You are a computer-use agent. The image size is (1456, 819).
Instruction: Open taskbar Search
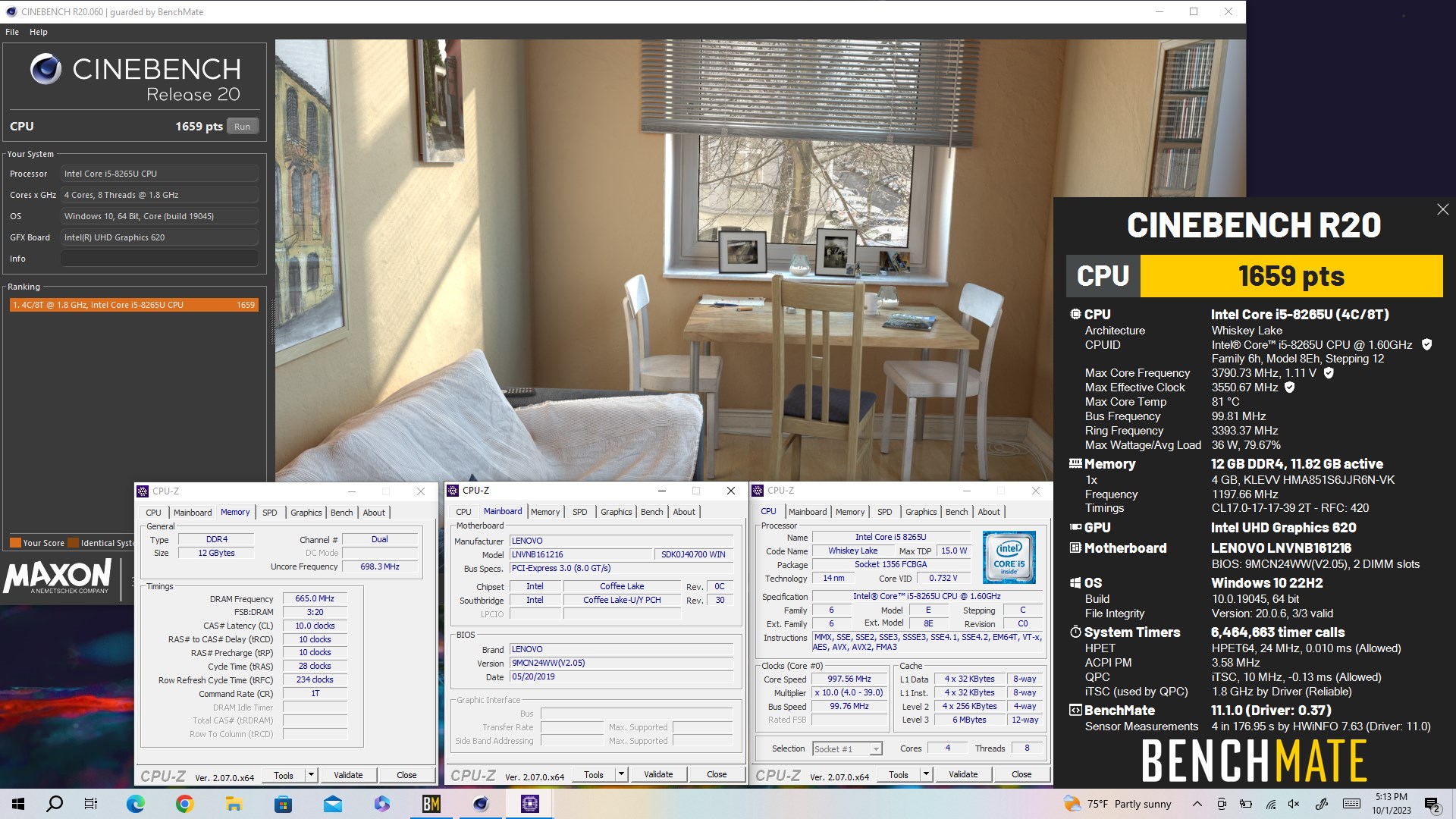click(55, 804)
